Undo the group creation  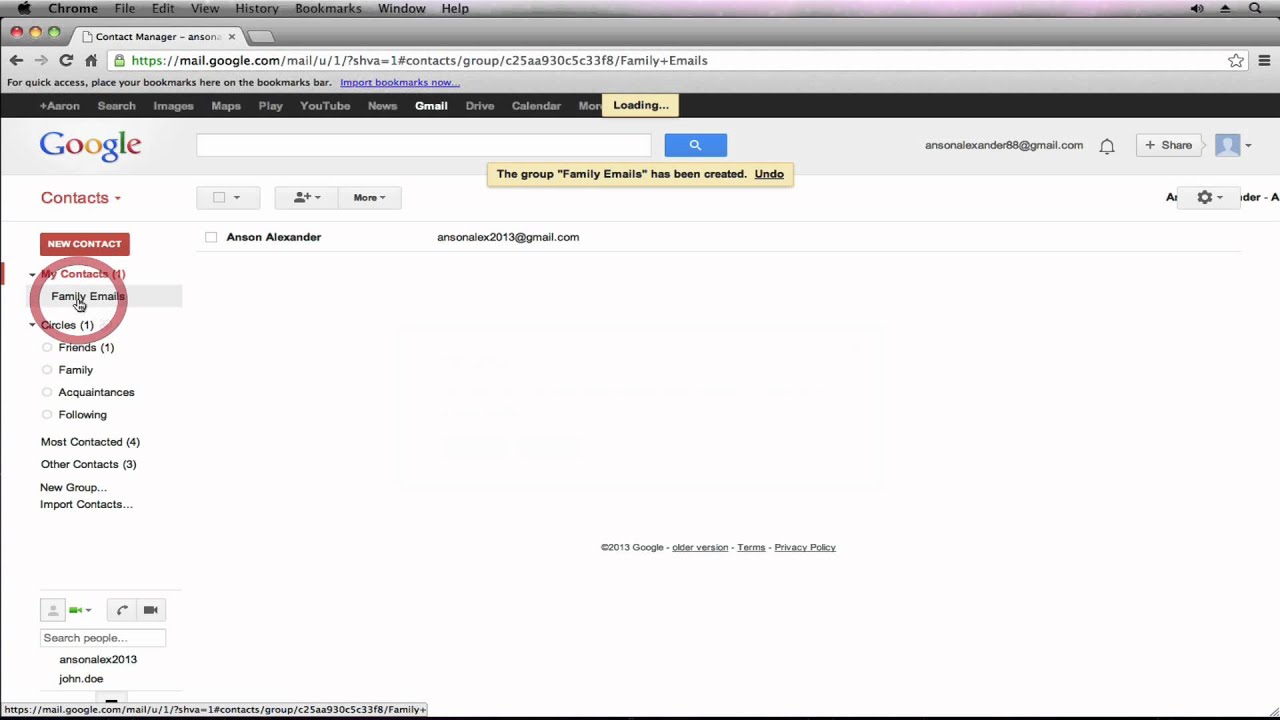pos(769,174)
